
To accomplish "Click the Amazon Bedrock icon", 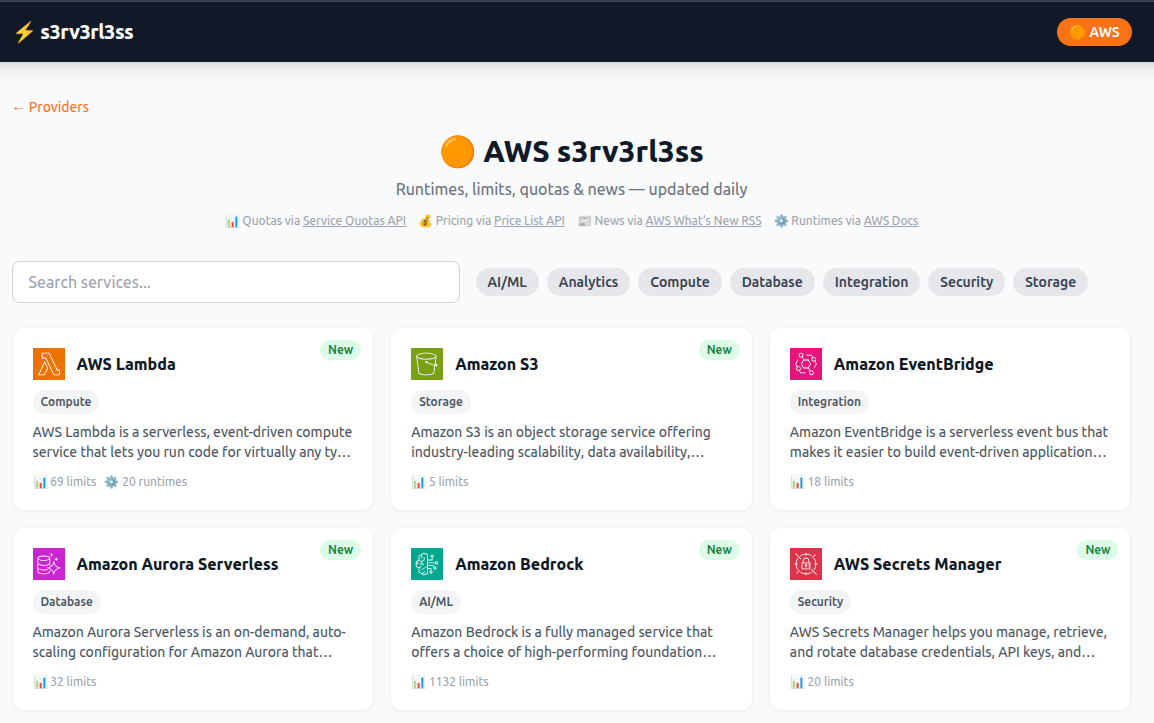I will tap(427, 564).
